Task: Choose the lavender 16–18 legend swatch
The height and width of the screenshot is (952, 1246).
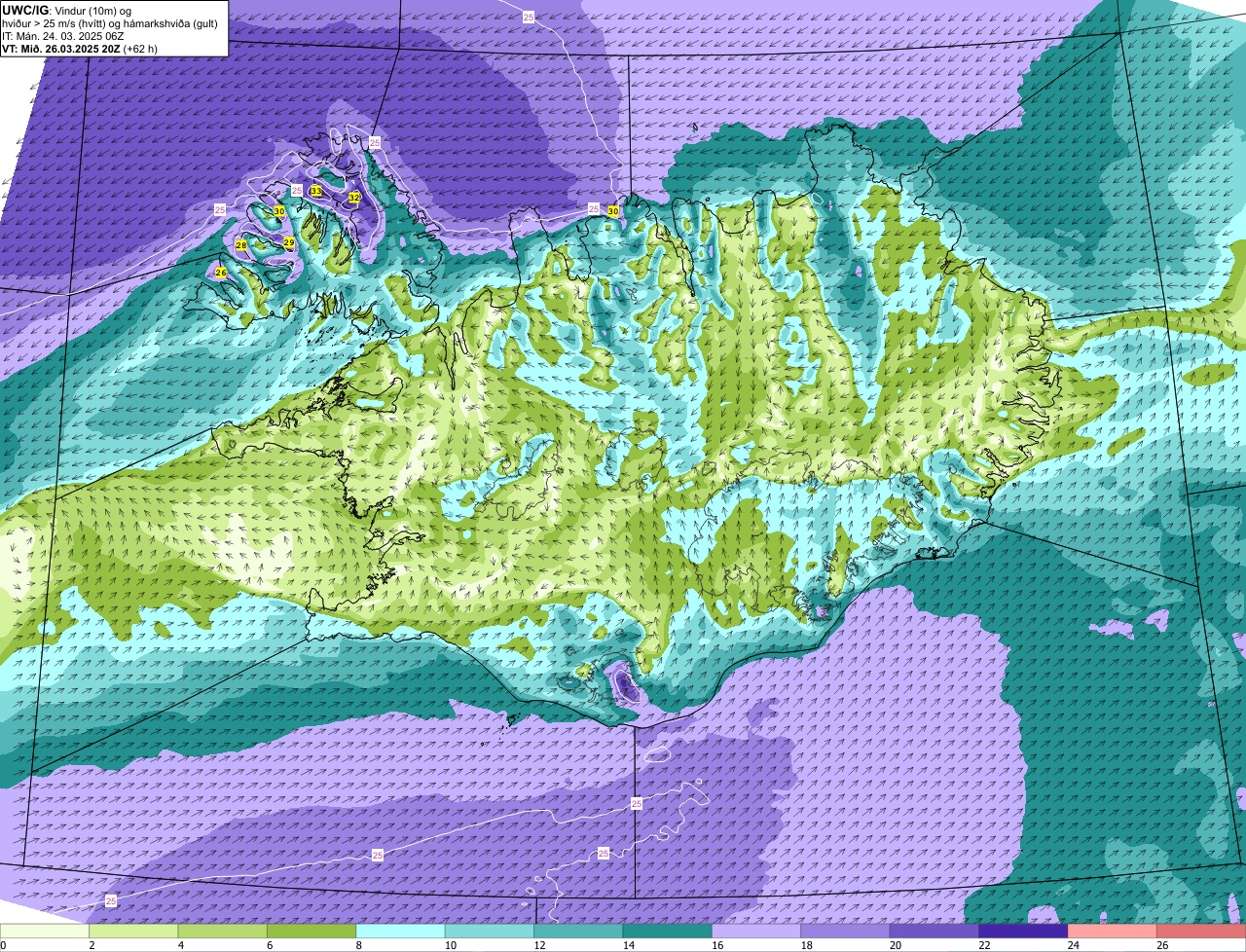Action: pyautogui.click(x=756, y=931)
